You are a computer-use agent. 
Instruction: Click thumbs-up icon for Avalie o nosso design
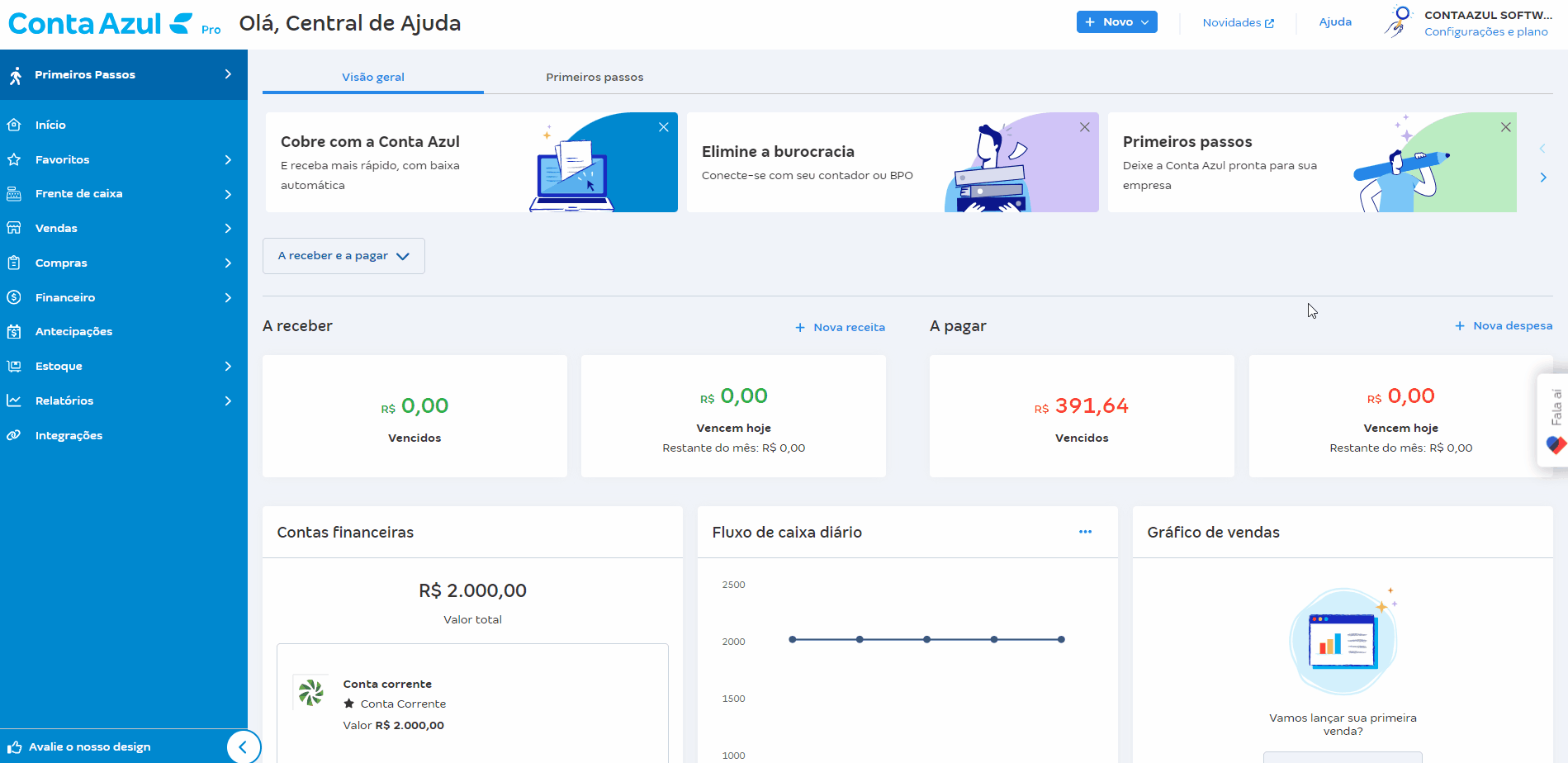point(15,746)
